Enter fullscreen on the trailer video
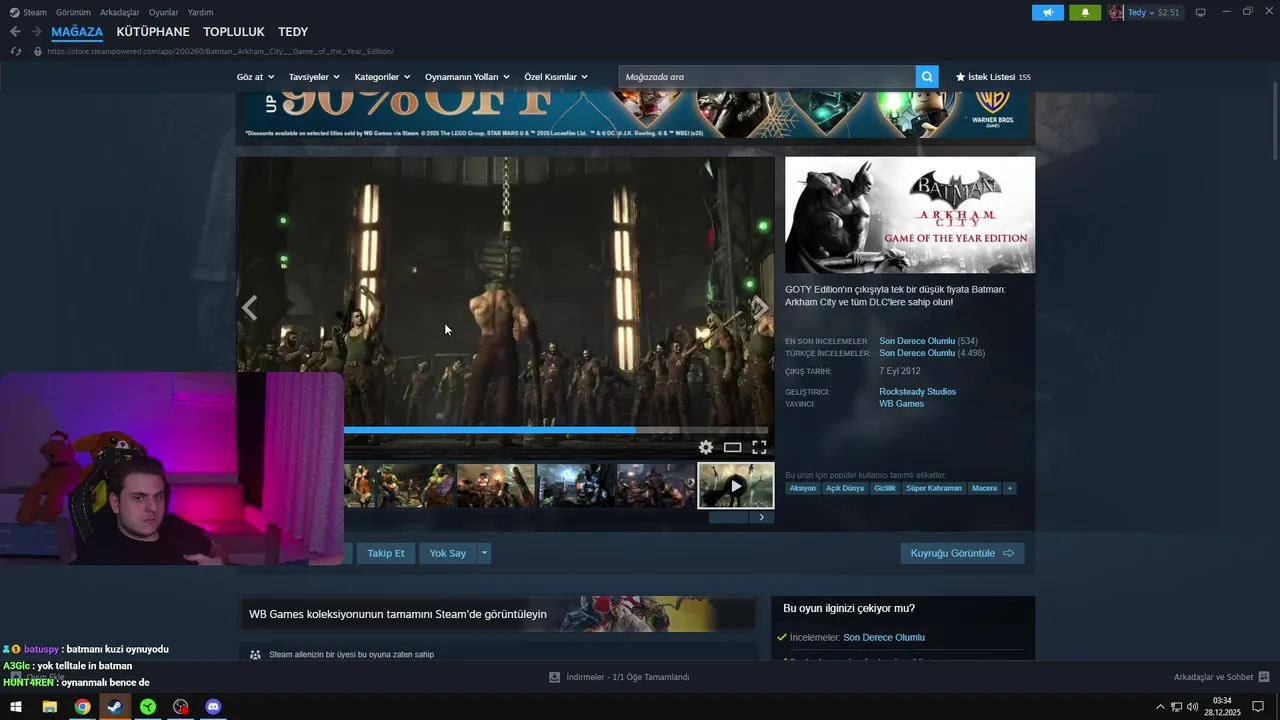 (759, 447)
